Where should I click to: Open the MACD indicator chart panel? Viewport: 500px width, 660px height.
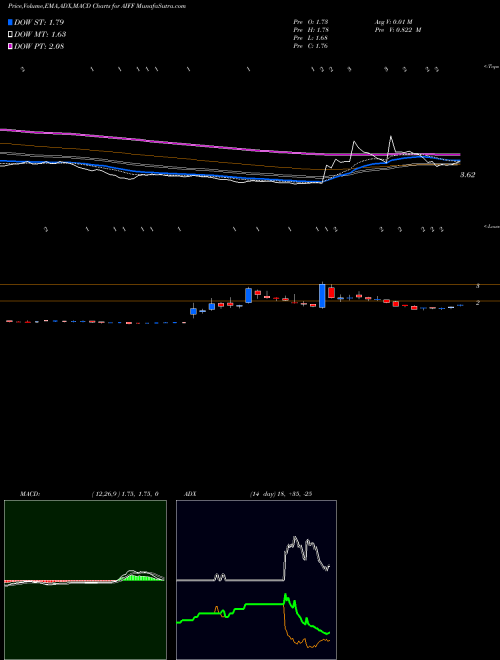tap(85, 580)
